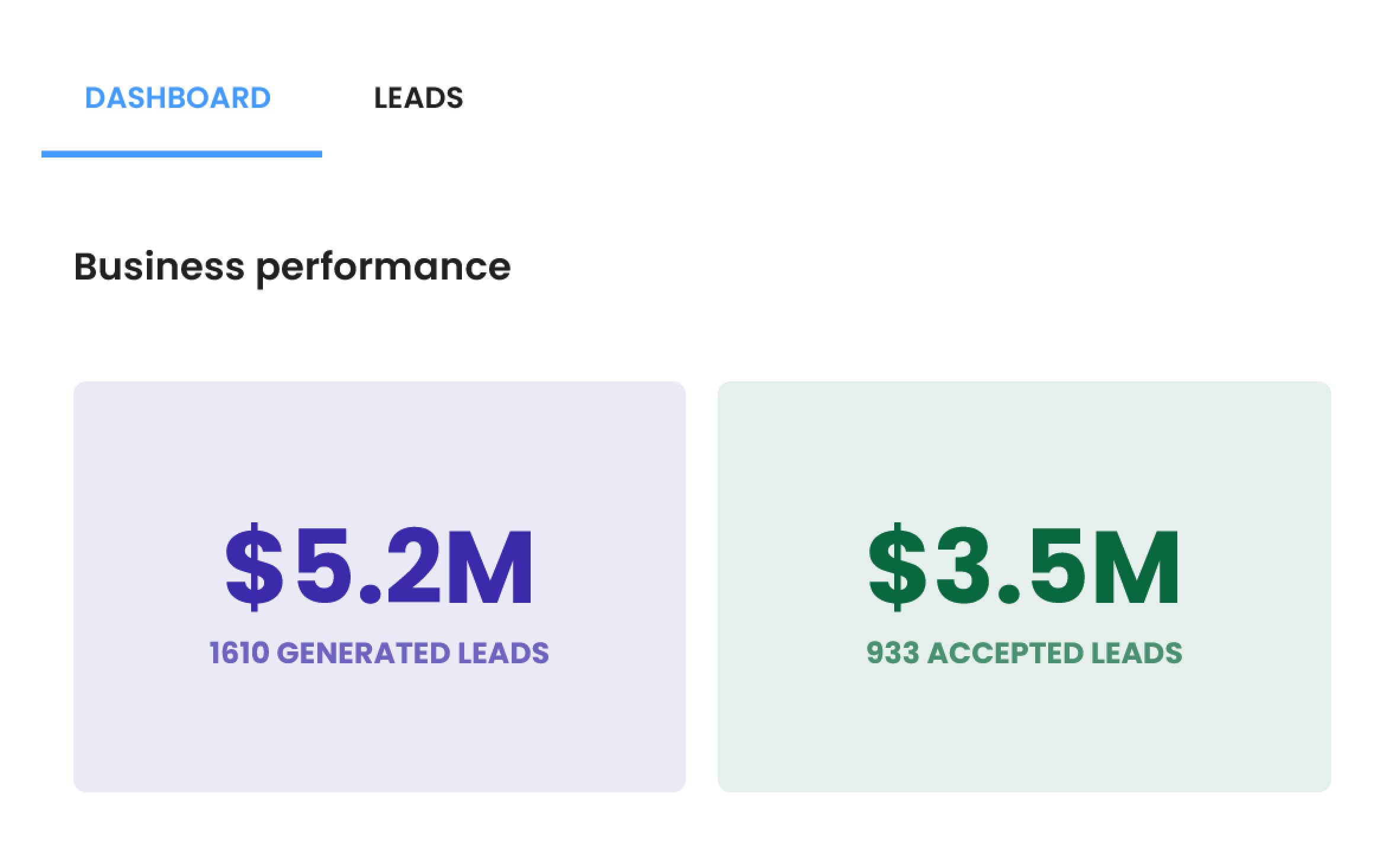Click the blue active-tab underline indicator

tap(181, 154)
